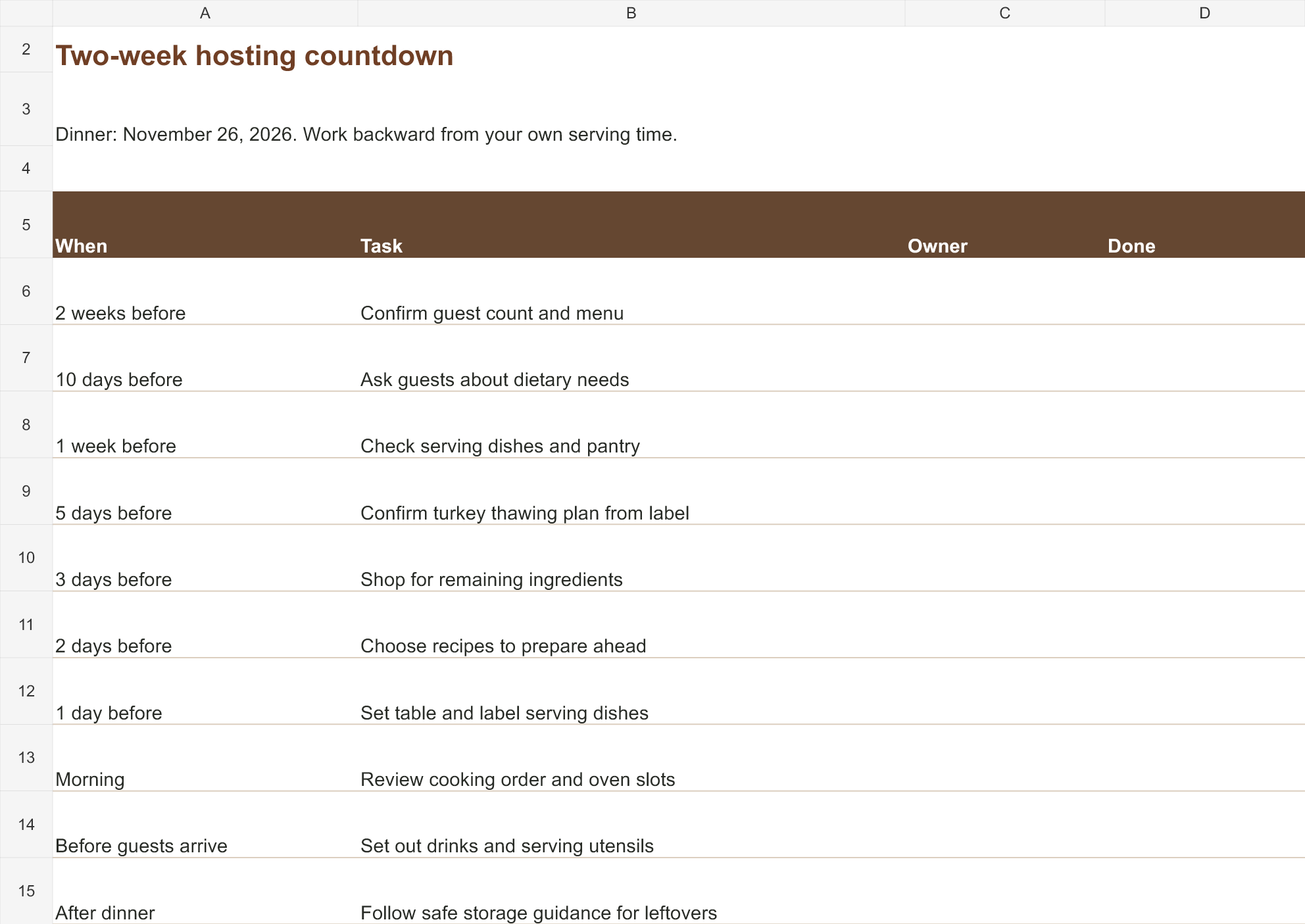Select the '2 weeks before' cell
The image size is (1305, 924).
pyautogui.click(x=205, y=291)
